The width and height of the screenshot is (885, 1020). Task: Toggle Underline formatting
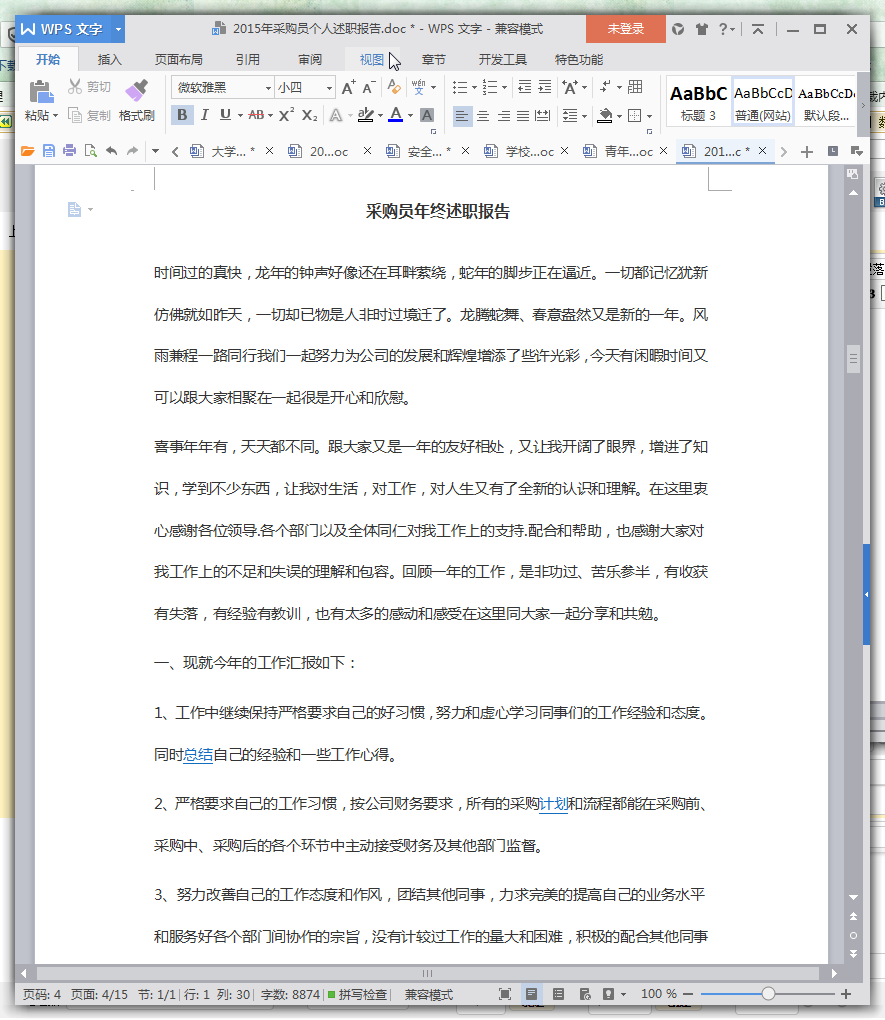[x=225, y=115]
